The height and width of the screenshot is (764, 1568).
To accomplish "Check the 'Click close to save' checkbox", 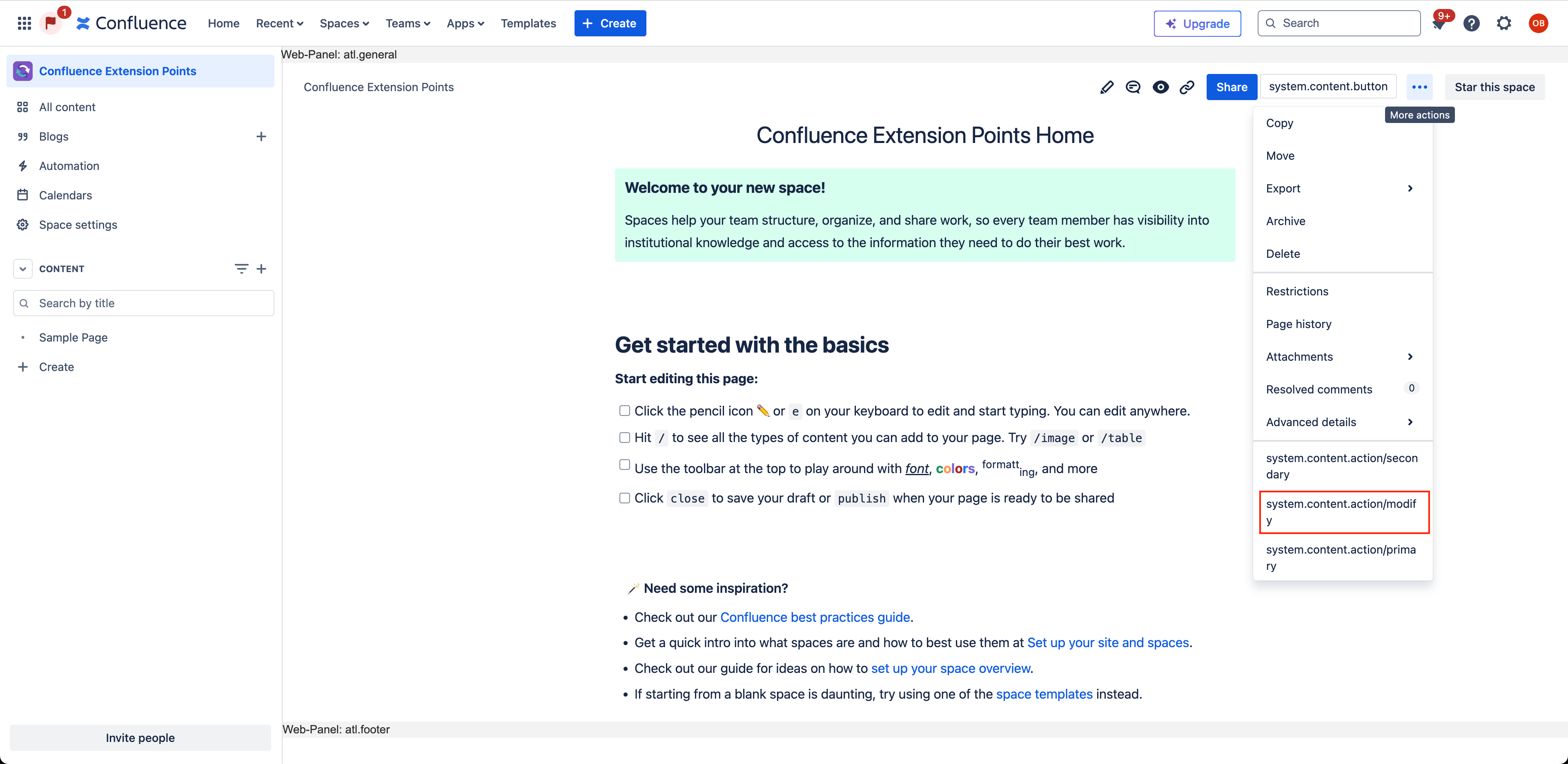I will [624, 498].
